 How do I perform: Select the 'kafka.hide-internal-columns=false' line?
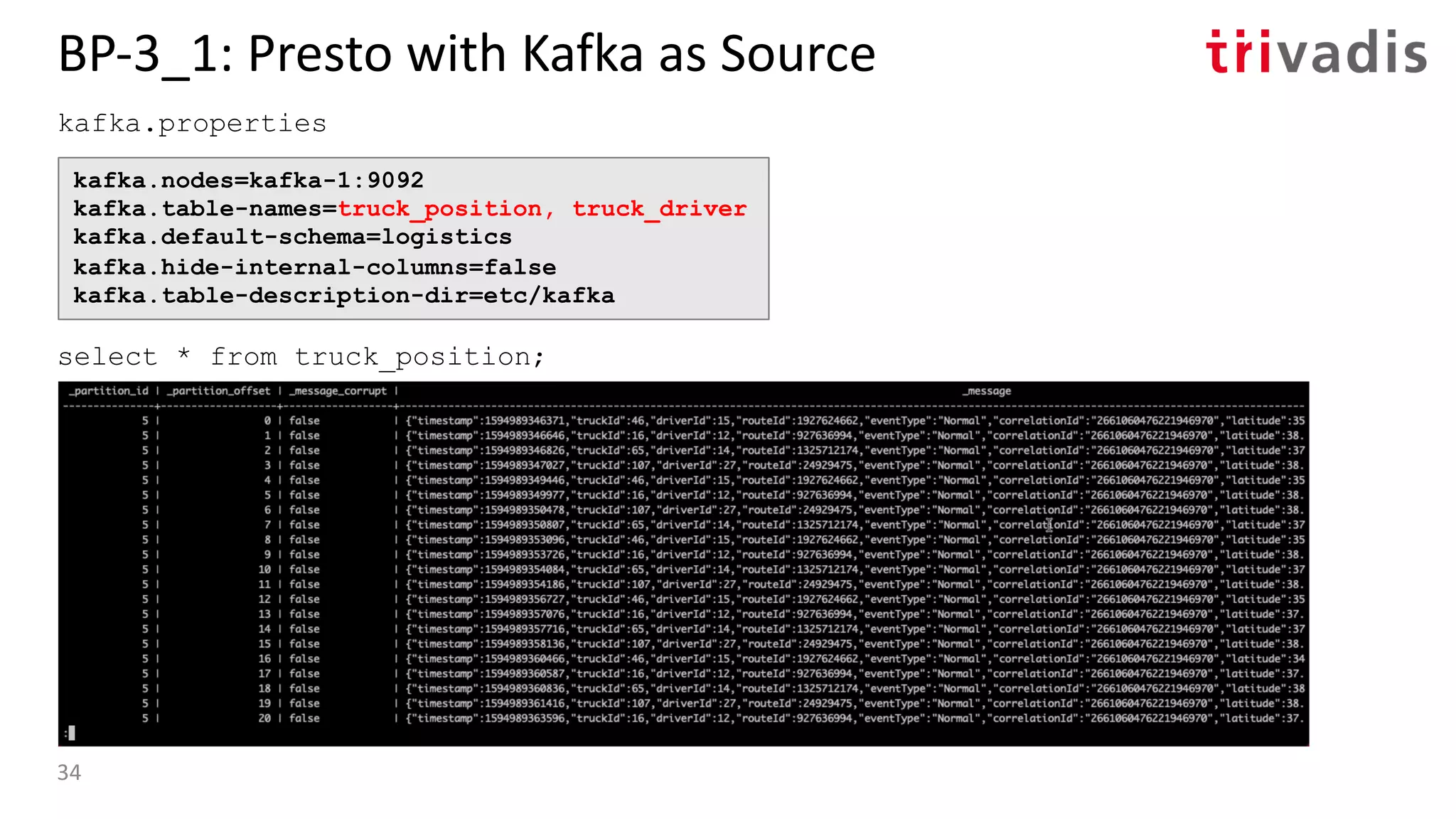[315, 267]
